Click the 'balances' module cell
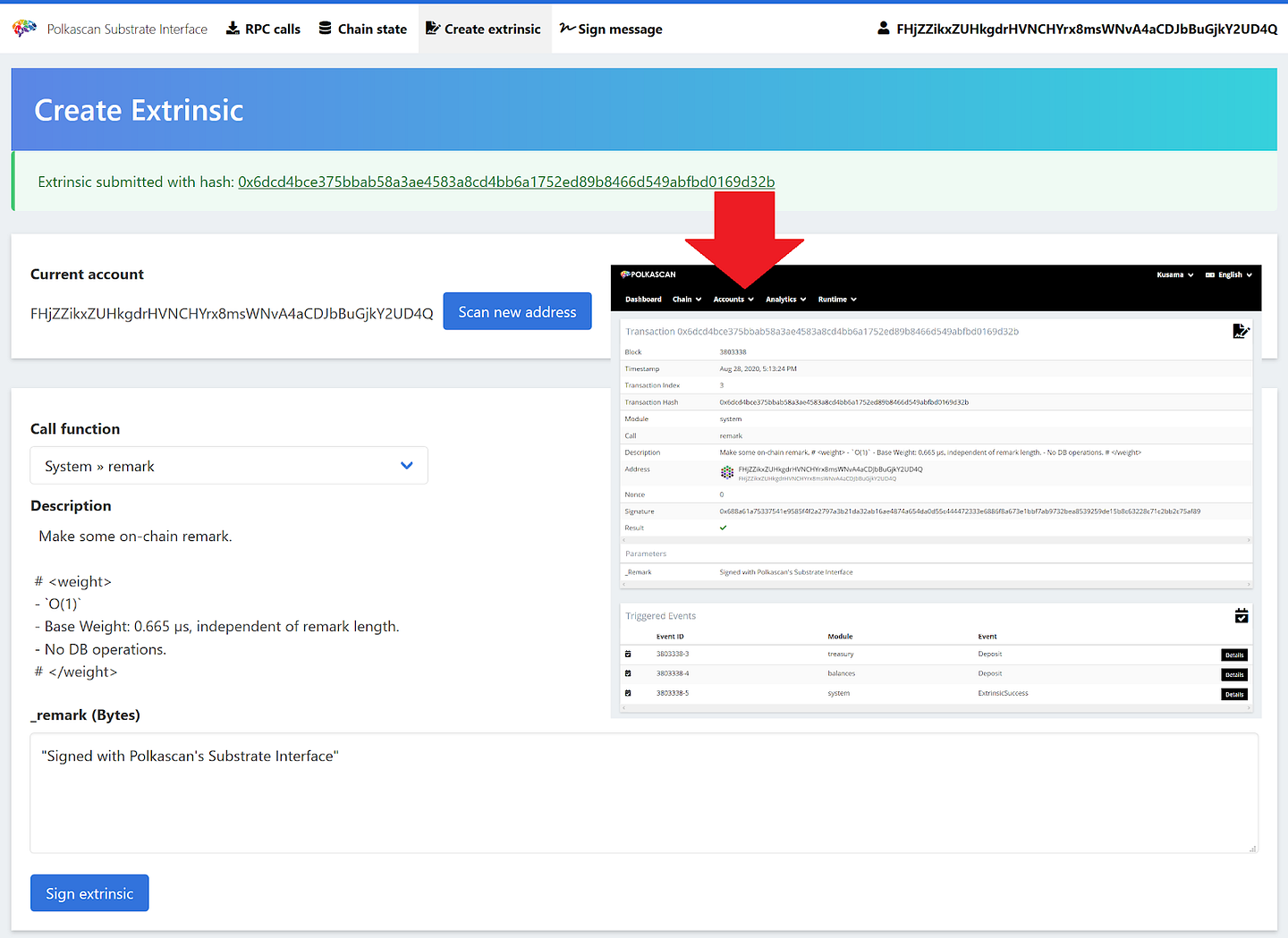Viewport: 1288px width, 938px height. (842, 673)
